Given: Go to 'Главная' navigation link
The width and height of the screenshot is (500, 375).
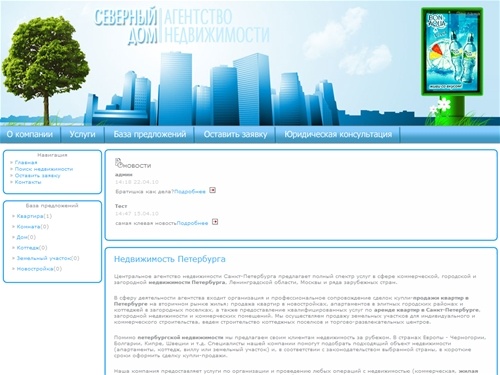Looking at the screenshot, I should [26, 162].
